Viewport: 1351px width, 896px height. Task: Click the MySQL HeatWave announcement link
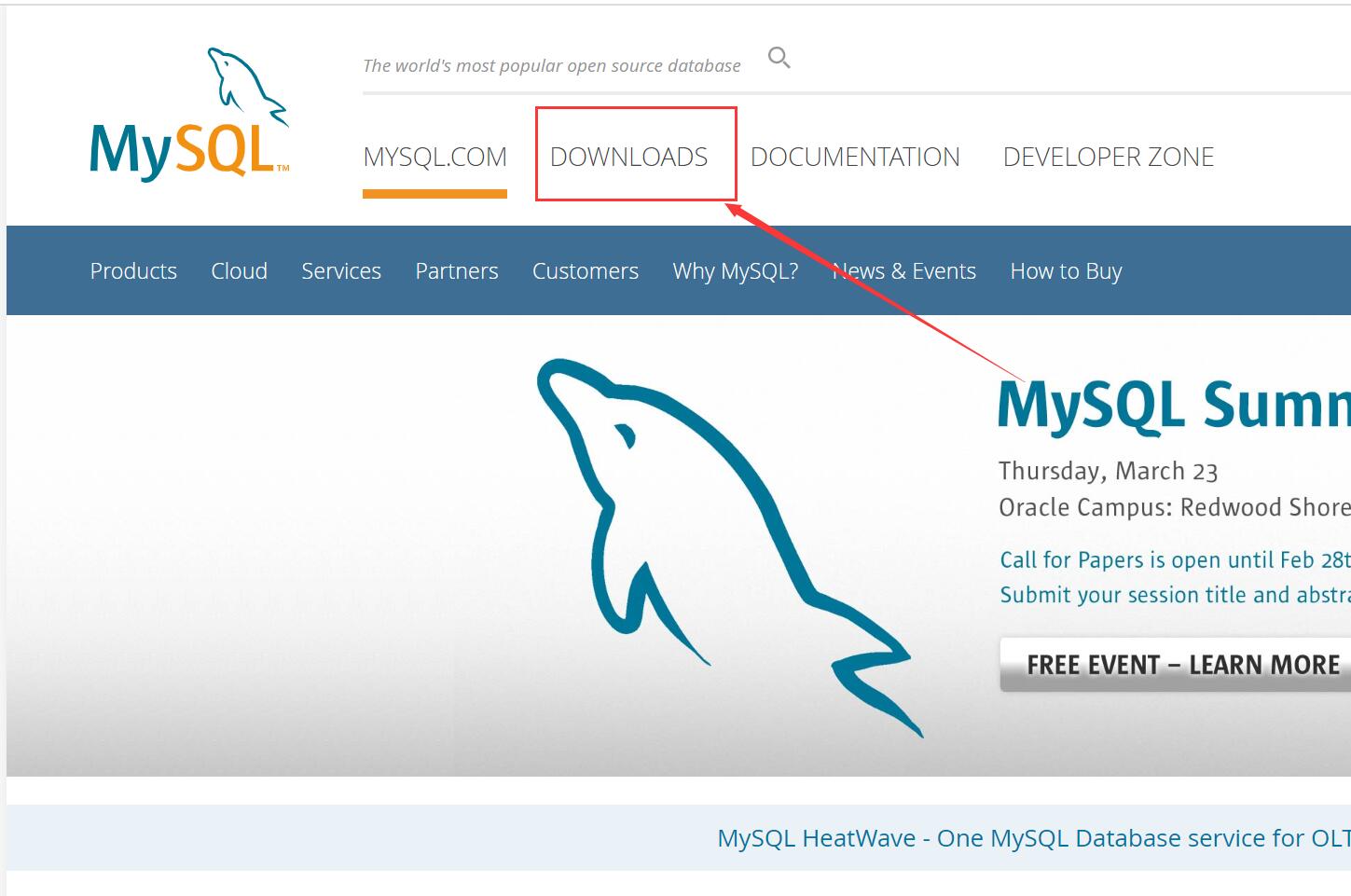[x=1030, y=837]
